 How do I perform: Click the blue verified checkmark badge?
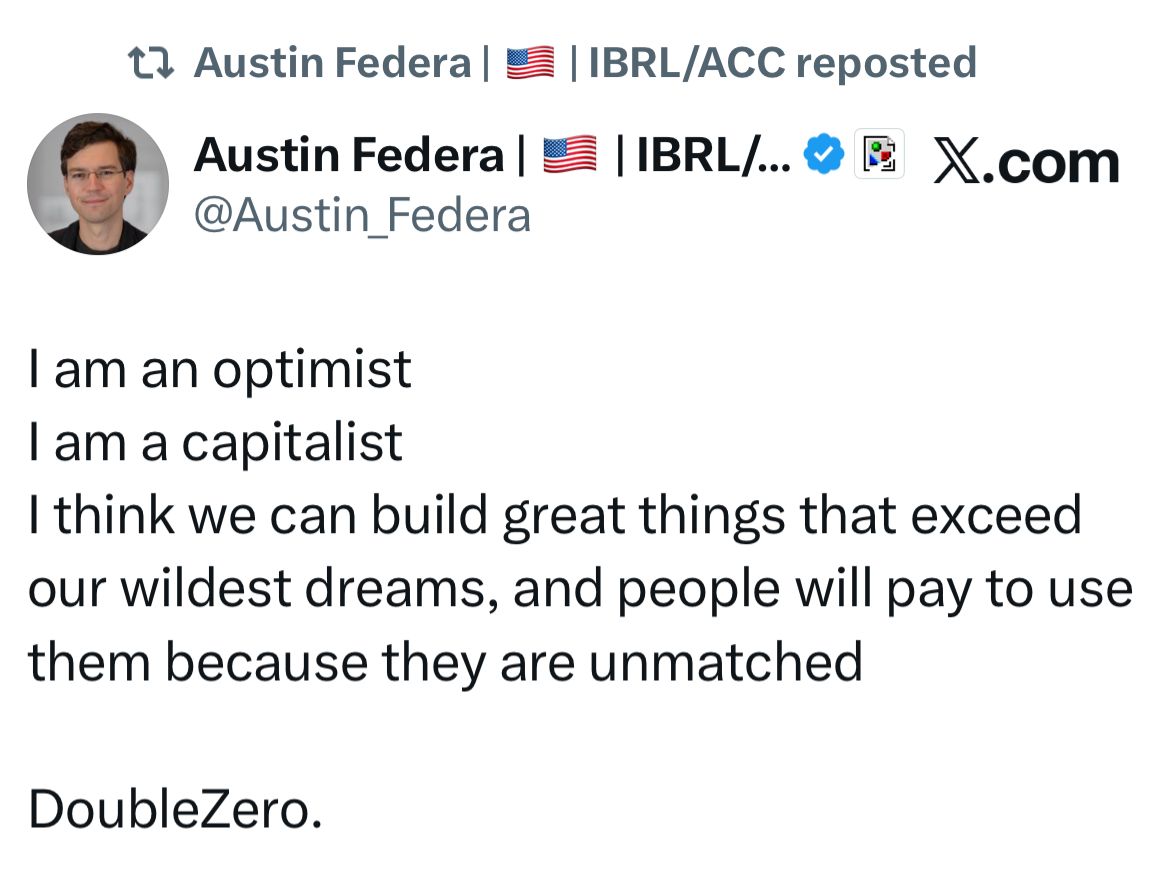[825, 155]
